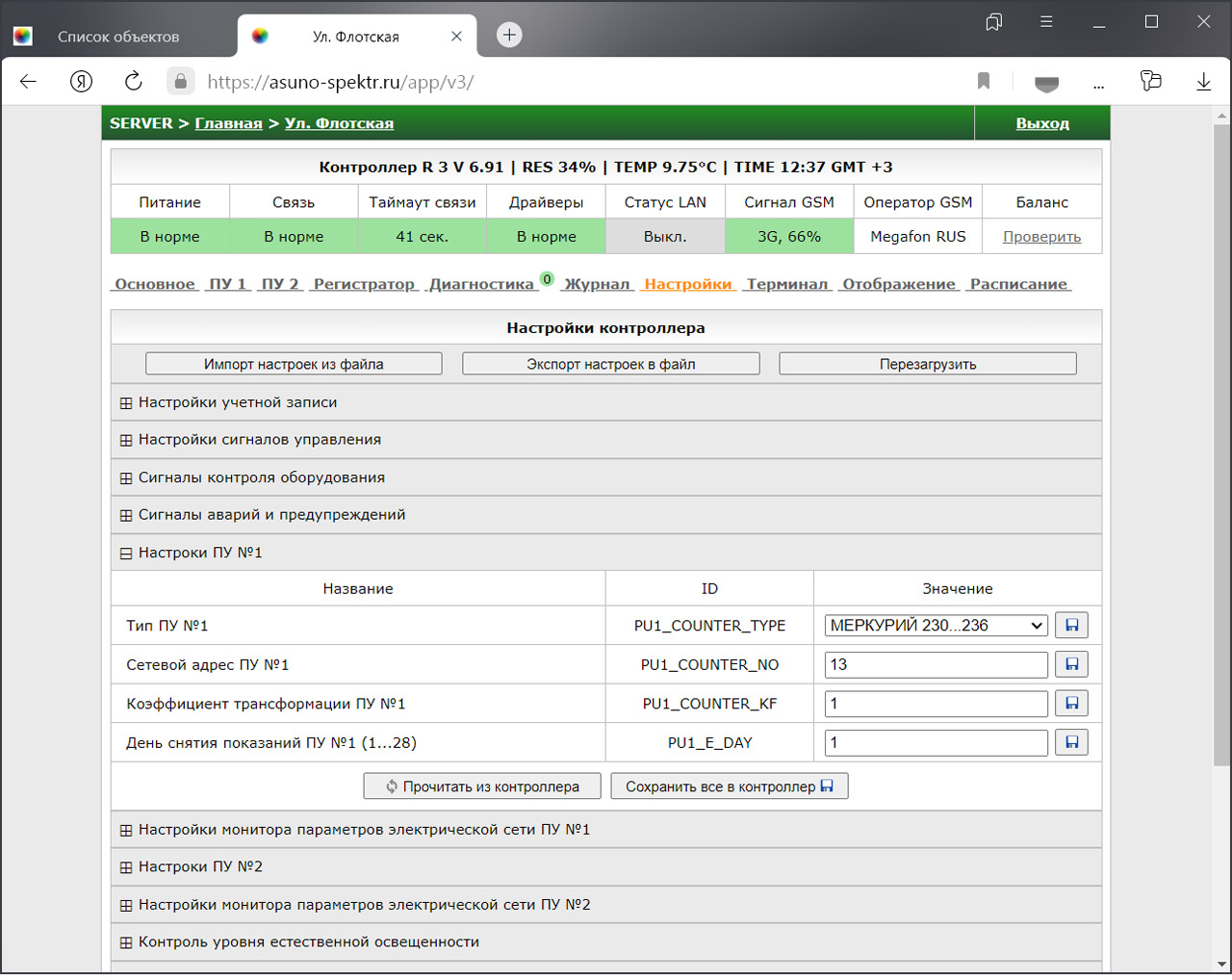Viewport: 1232px width, 980px height.
Task: Click the PU1_COUNTER_TYPE ID cell
Action: click(709, 626)
